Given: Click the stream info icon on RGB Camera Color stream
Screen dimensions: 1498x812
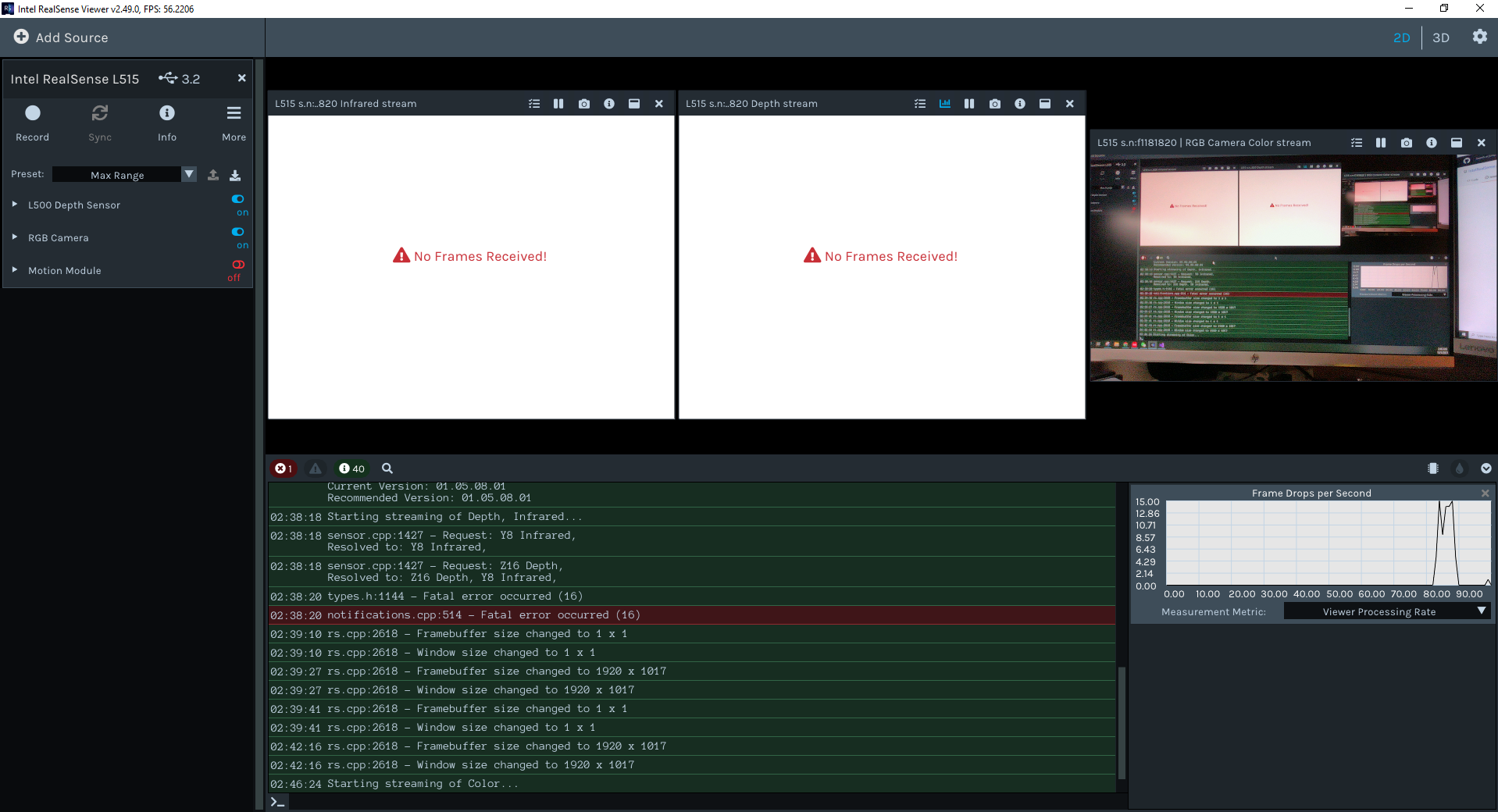Looking at the screenshot, I should (x=1431, y=143).
